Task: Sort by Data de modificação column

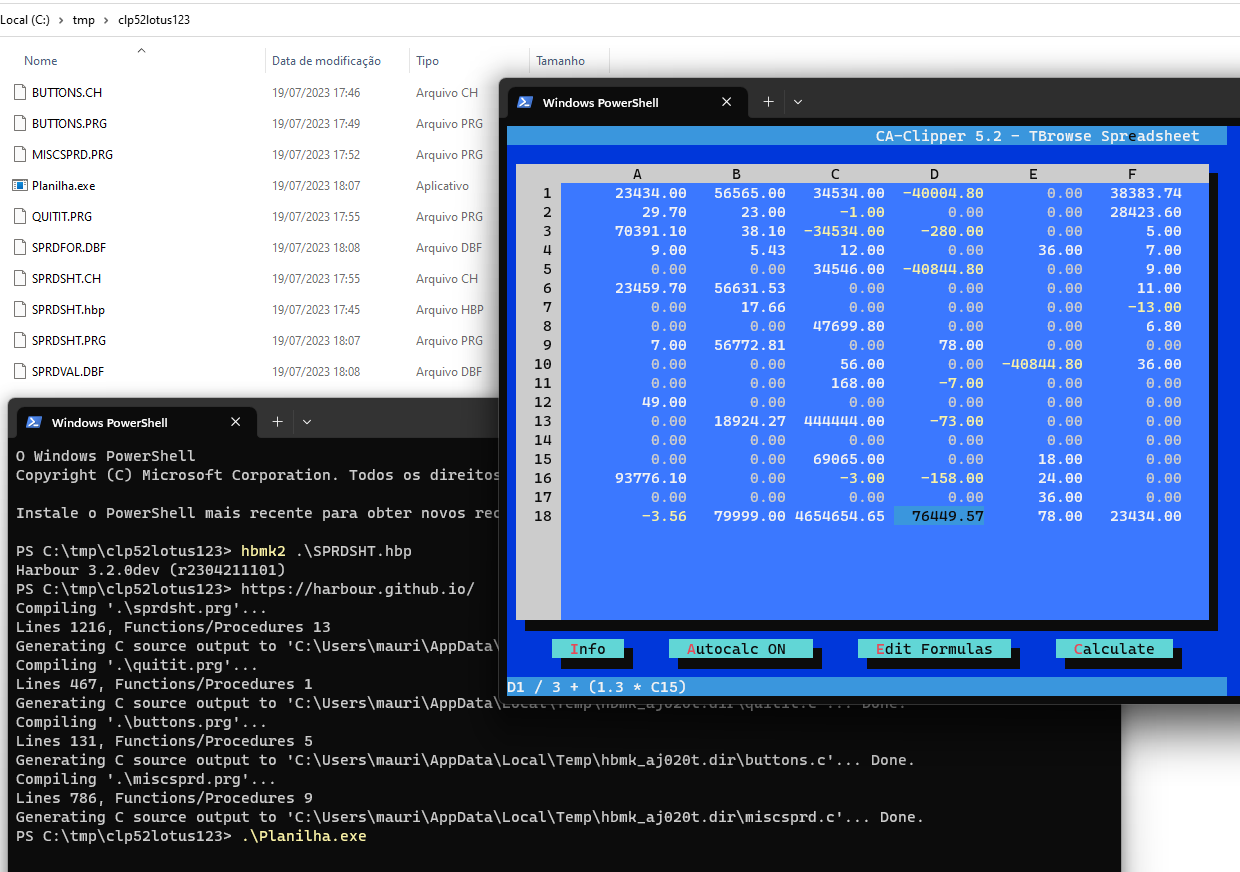Action: point(326,61)
